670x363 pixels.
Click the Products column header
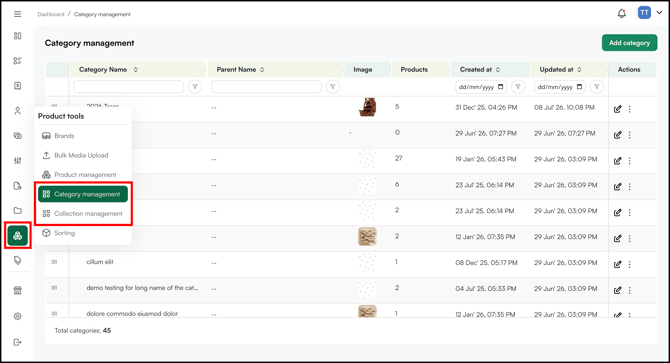[x=414, y=70]
